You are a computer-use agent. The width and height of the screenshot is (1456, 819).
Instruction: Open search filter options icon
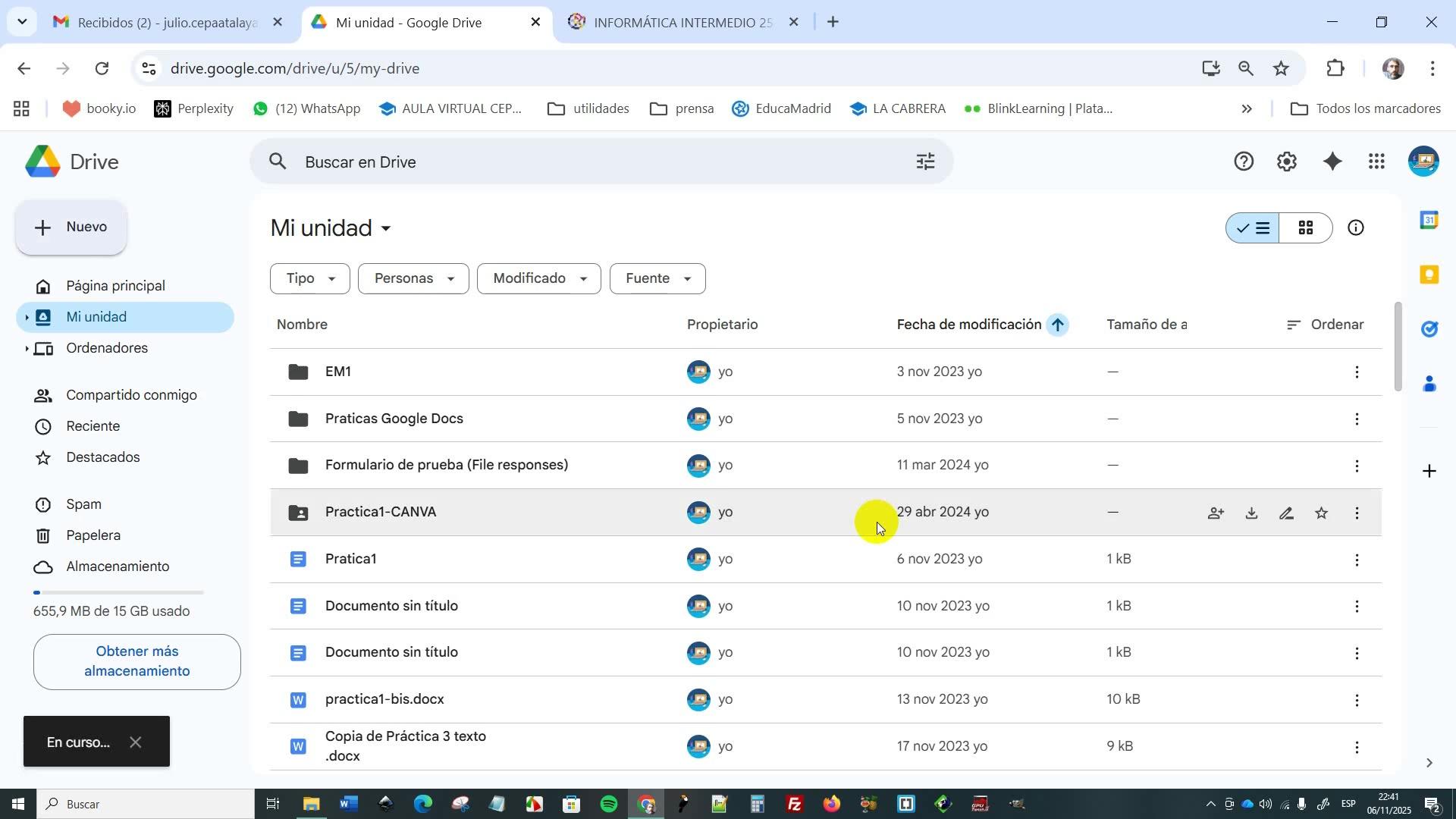(925, 162)
